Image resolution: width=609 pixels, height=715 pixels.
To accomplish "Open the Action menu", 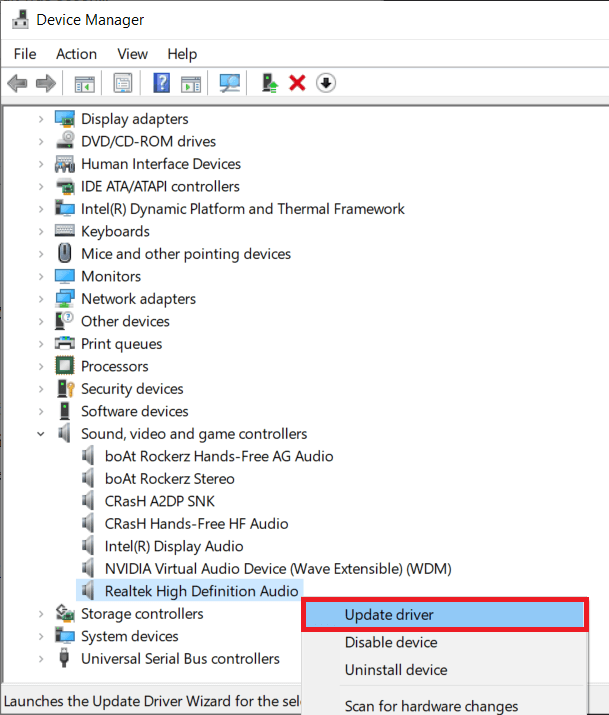I will 76,54.
